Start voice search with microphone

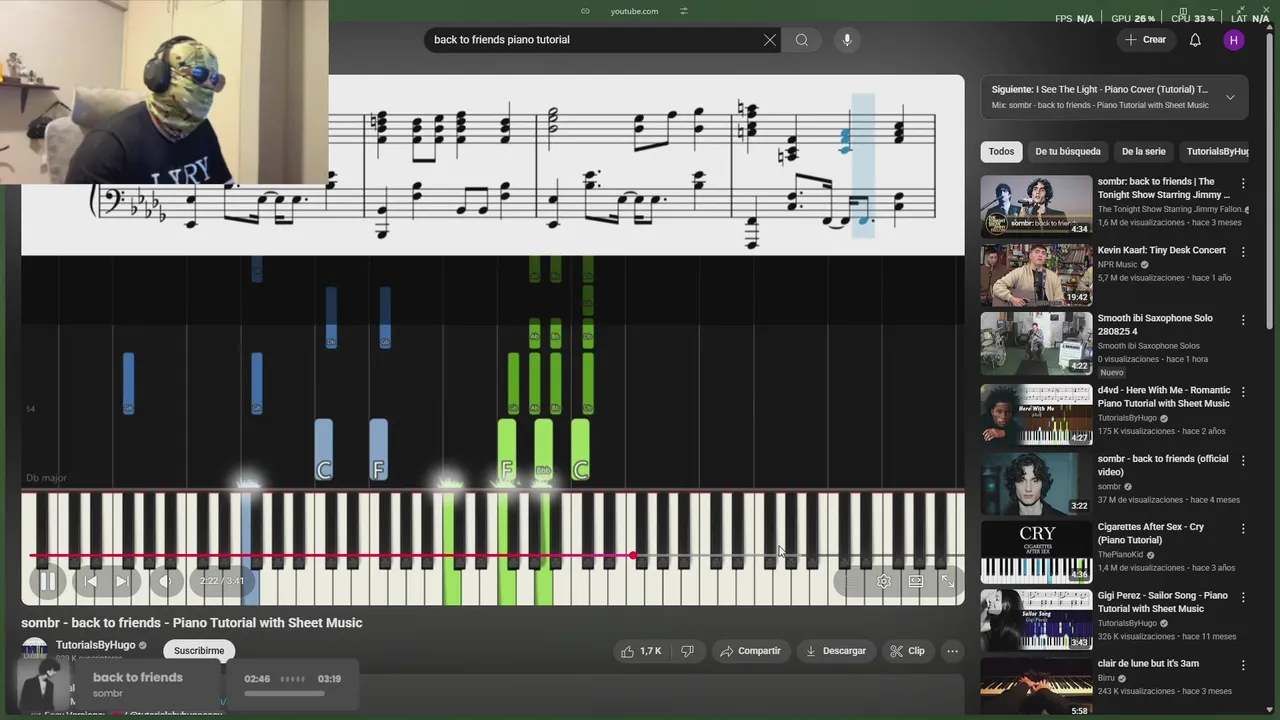pos(847,40)
